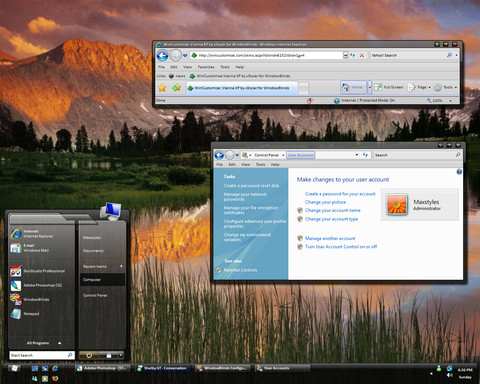Click the Yahoo! Search box

(x=408, y=55)
